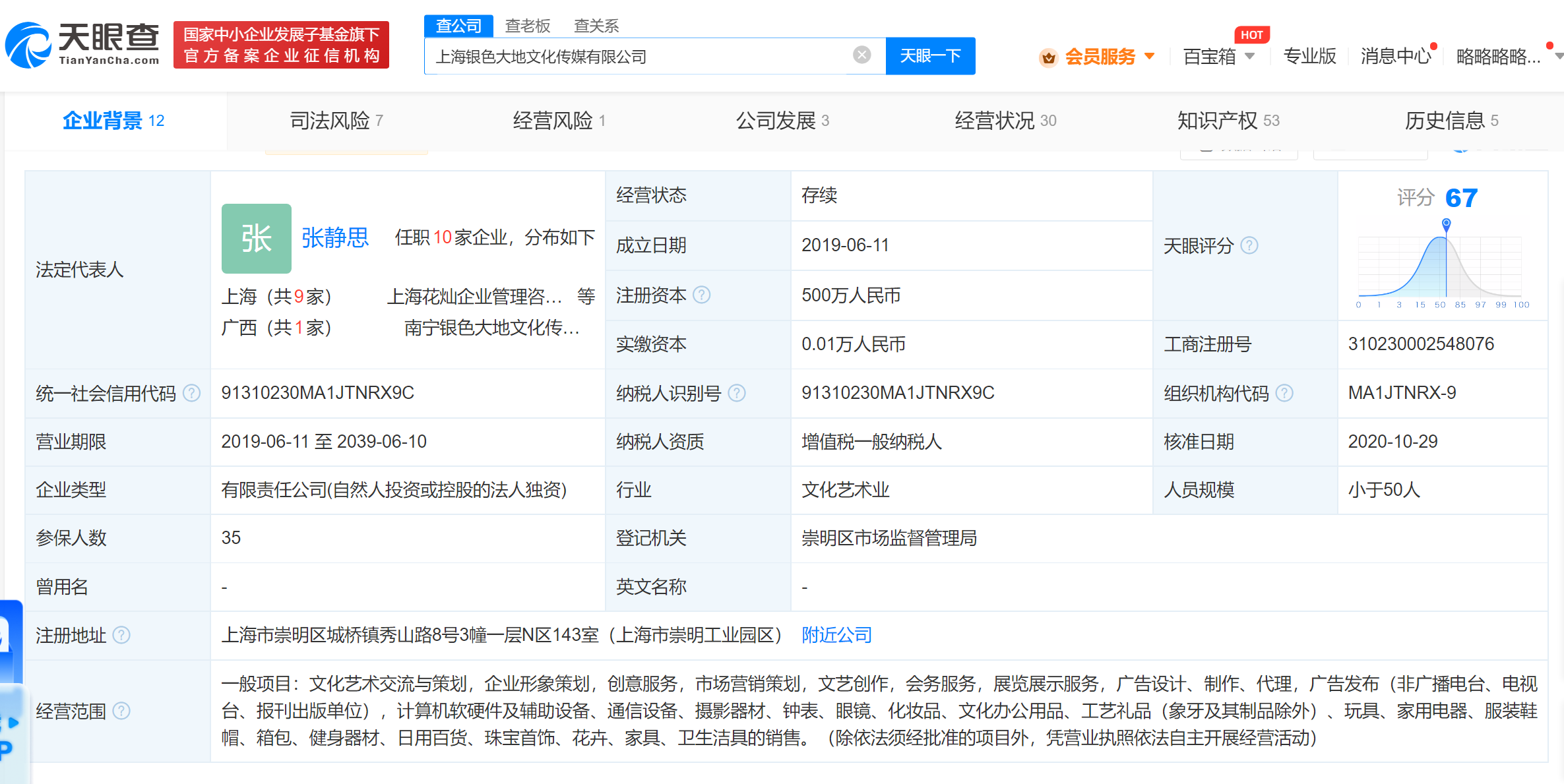Image resolution: width=1564 pixels, height=784 pixels.
Task: Select the registration number 310230002548076
Action: 1421,344
